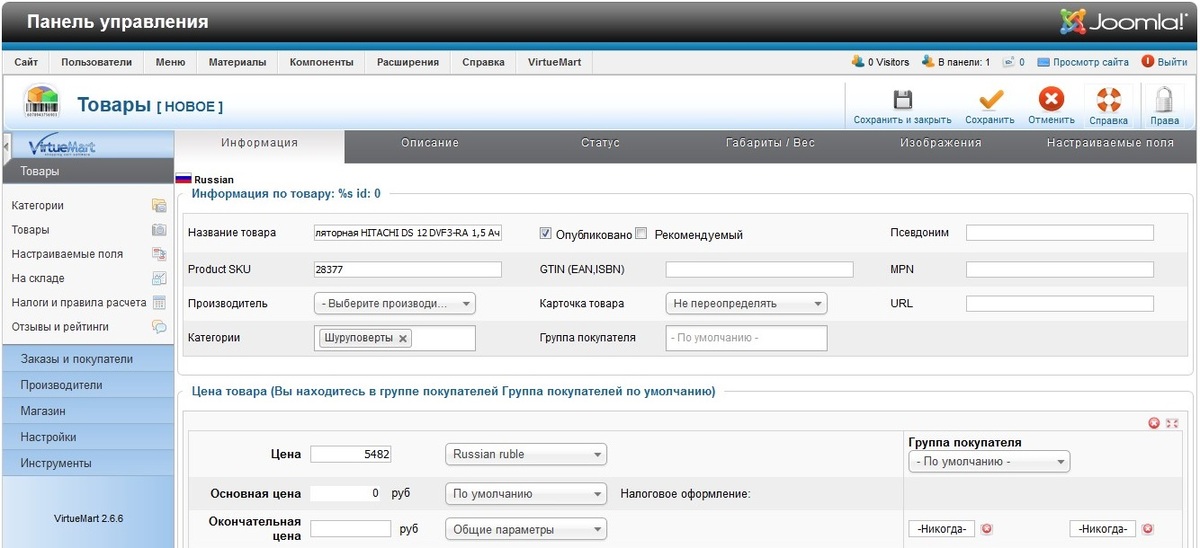Expand the Russian ruble currency dropdown

[x=525, y=454]
